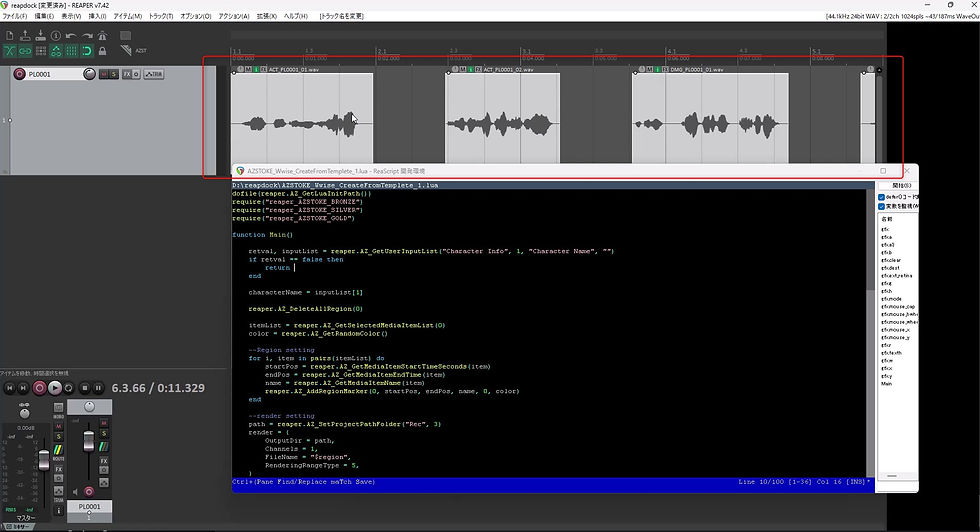Click the PL0001 track name field
The height and width of the screenshot is (532, 980).
coord(54,74)
